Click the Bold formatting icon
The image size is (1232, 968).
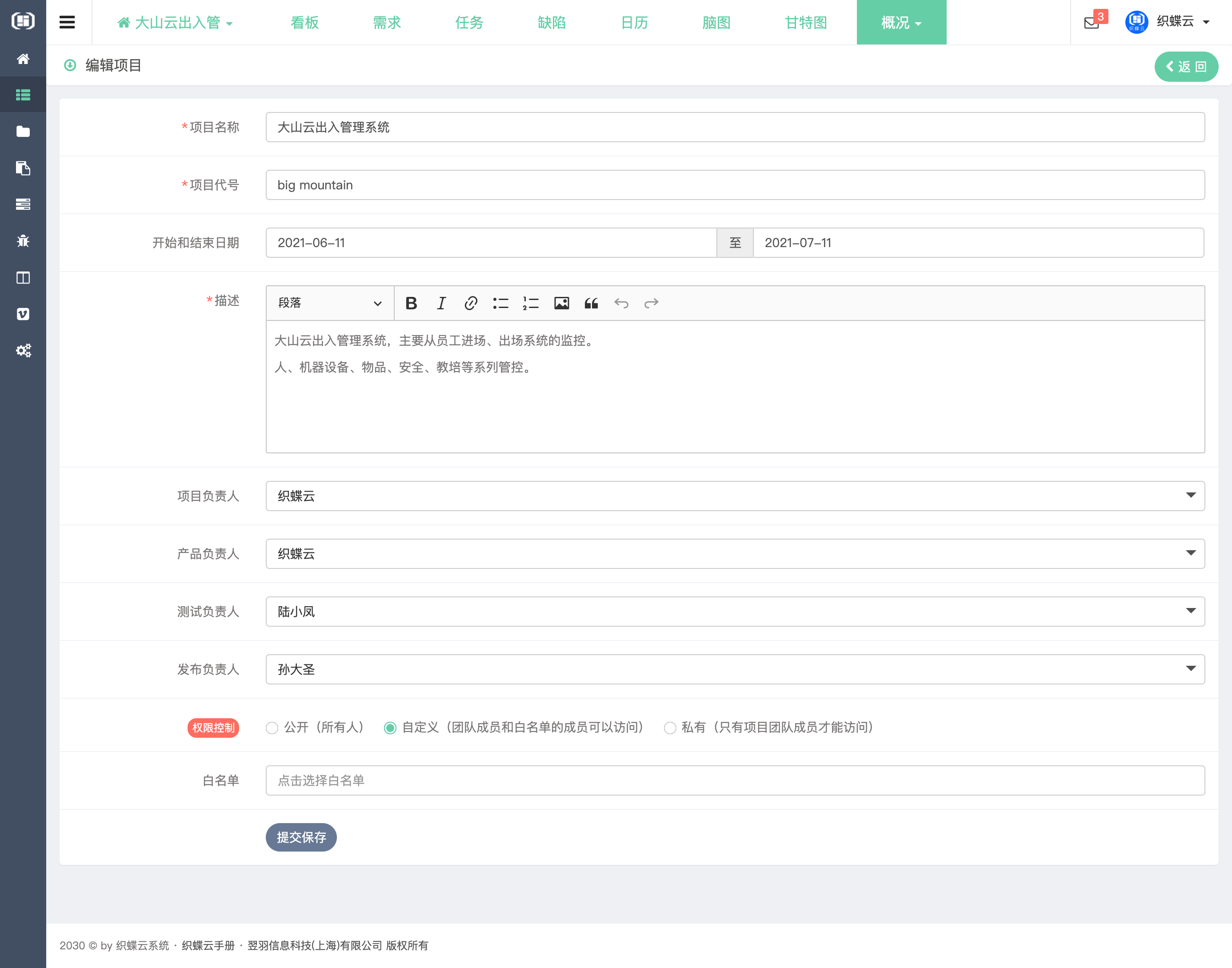tap(412, 303)
